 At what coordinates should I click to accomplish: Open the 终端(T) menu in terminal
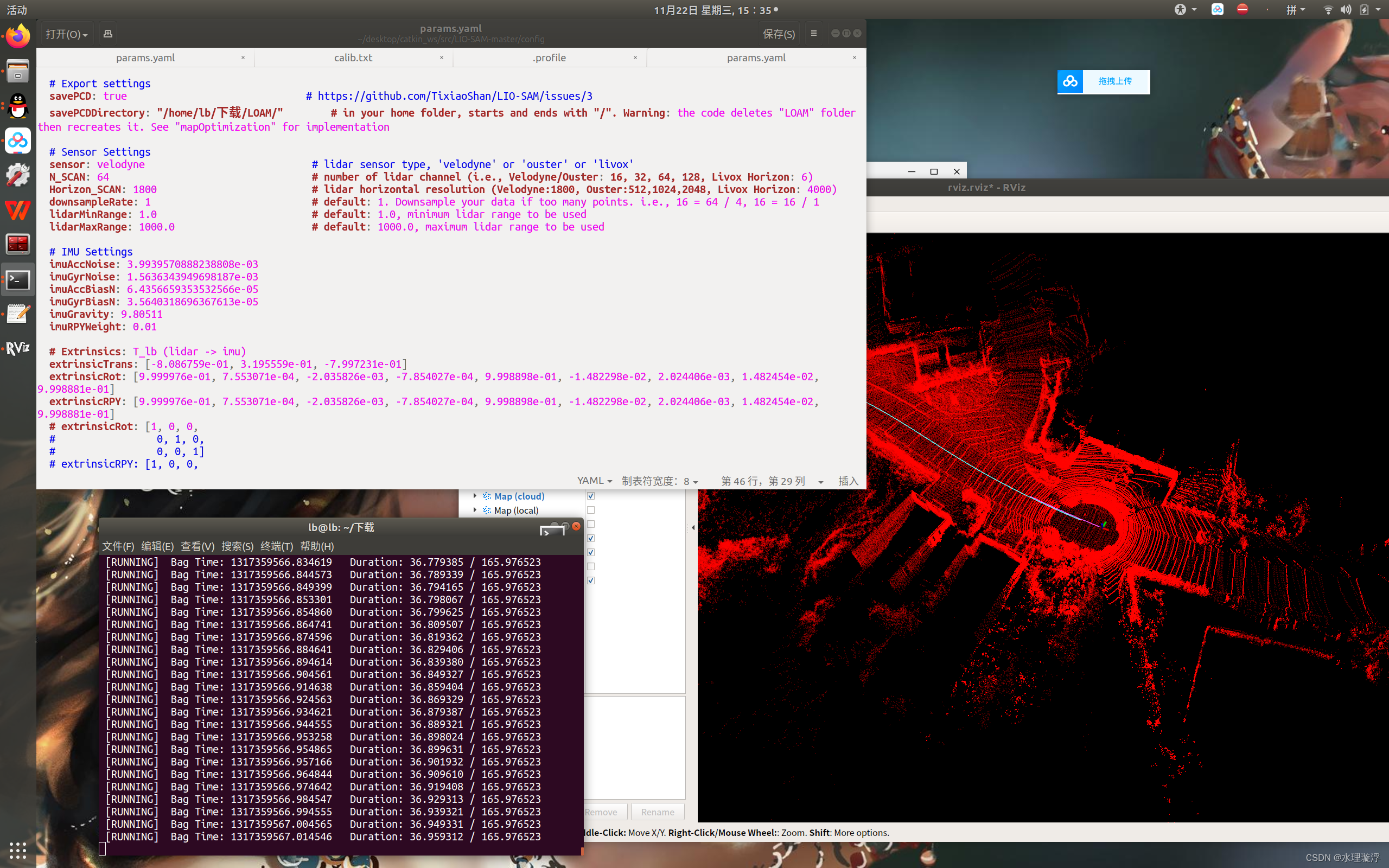pos(277,546)
